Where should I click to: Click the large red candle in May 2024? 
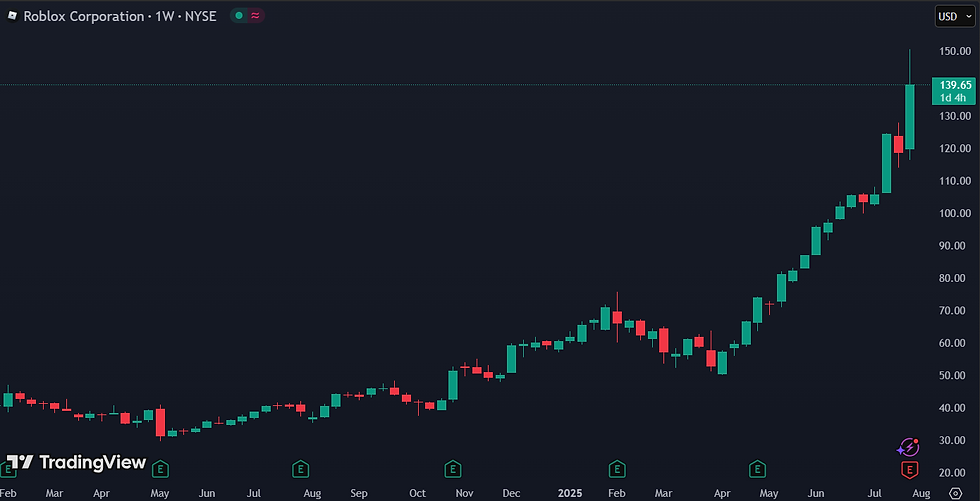(161, 422)
